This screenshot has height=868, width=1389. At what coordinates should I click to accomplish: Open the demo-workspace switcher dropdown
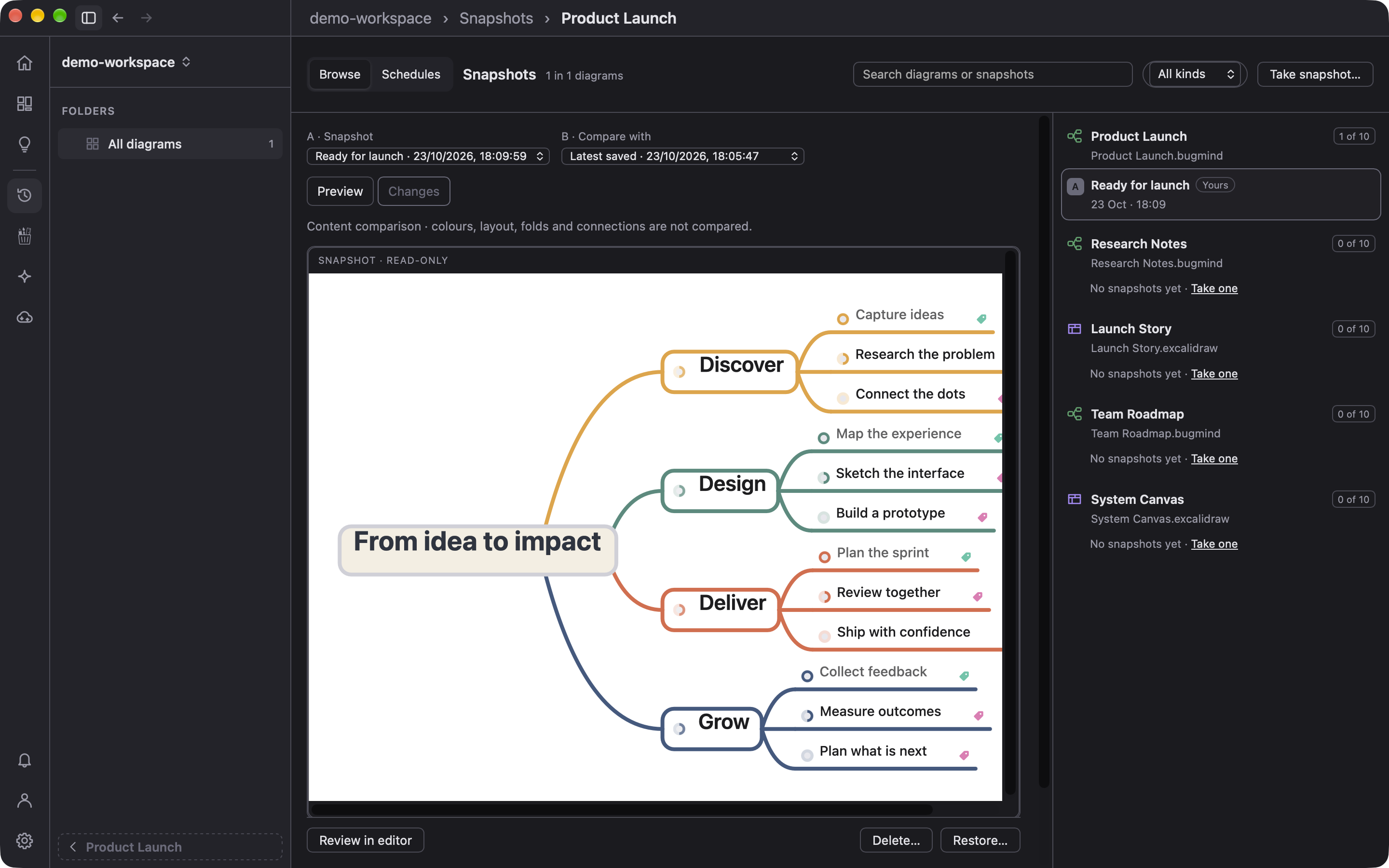[x=126, y=62]
